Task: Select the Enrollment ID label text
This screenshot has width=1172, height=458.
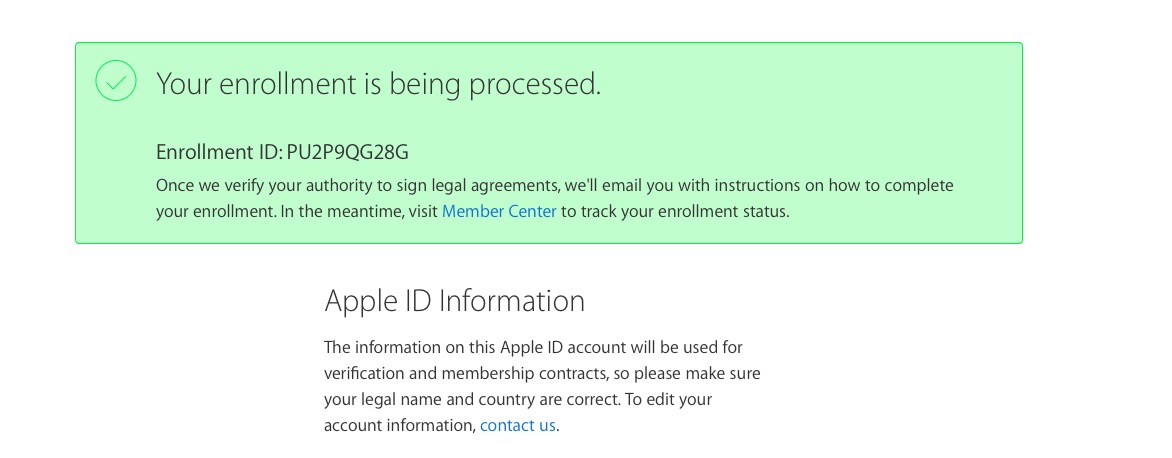Action: coord(219,153)
